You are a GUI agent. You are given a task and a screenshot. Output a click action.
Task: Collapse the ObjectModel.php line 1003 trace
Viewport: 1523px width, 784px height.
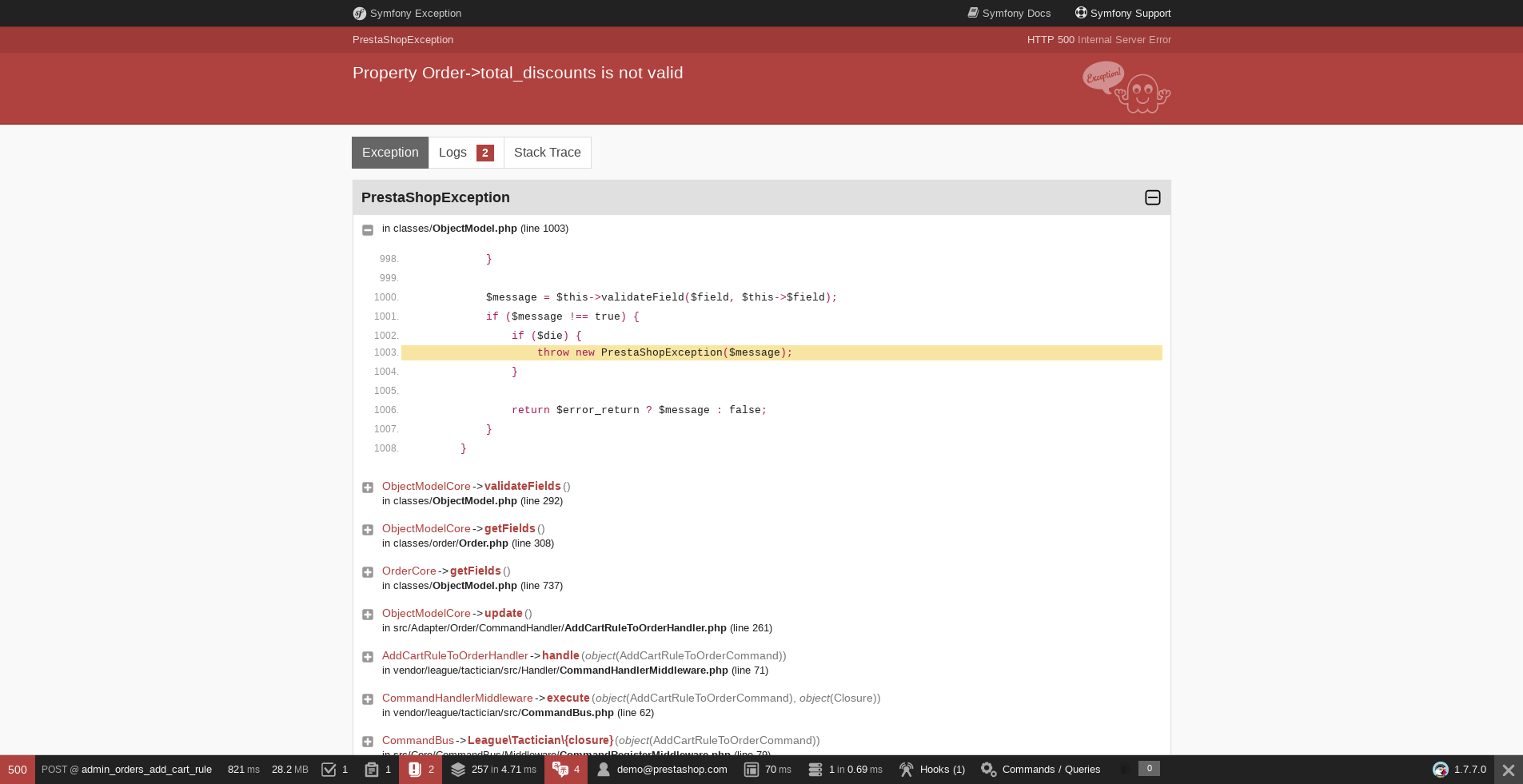click(368, 230)
